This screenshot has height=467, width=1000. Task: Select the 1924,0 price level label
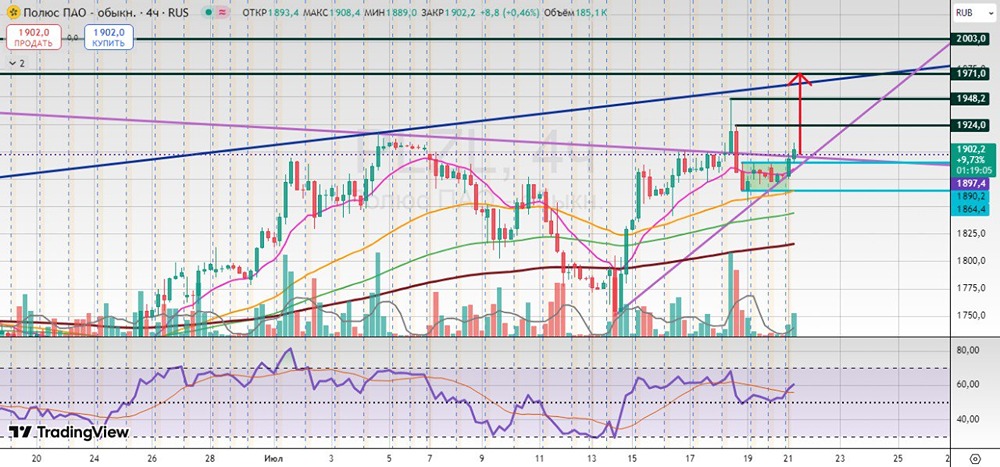pyautogui.click(x=971, y=125)
